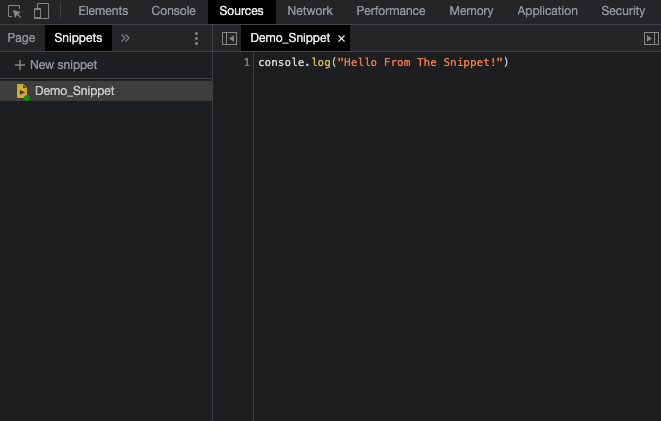661x421 pixels.
Task: Select the Snippets navigator tab
Action: pos(78,38)
